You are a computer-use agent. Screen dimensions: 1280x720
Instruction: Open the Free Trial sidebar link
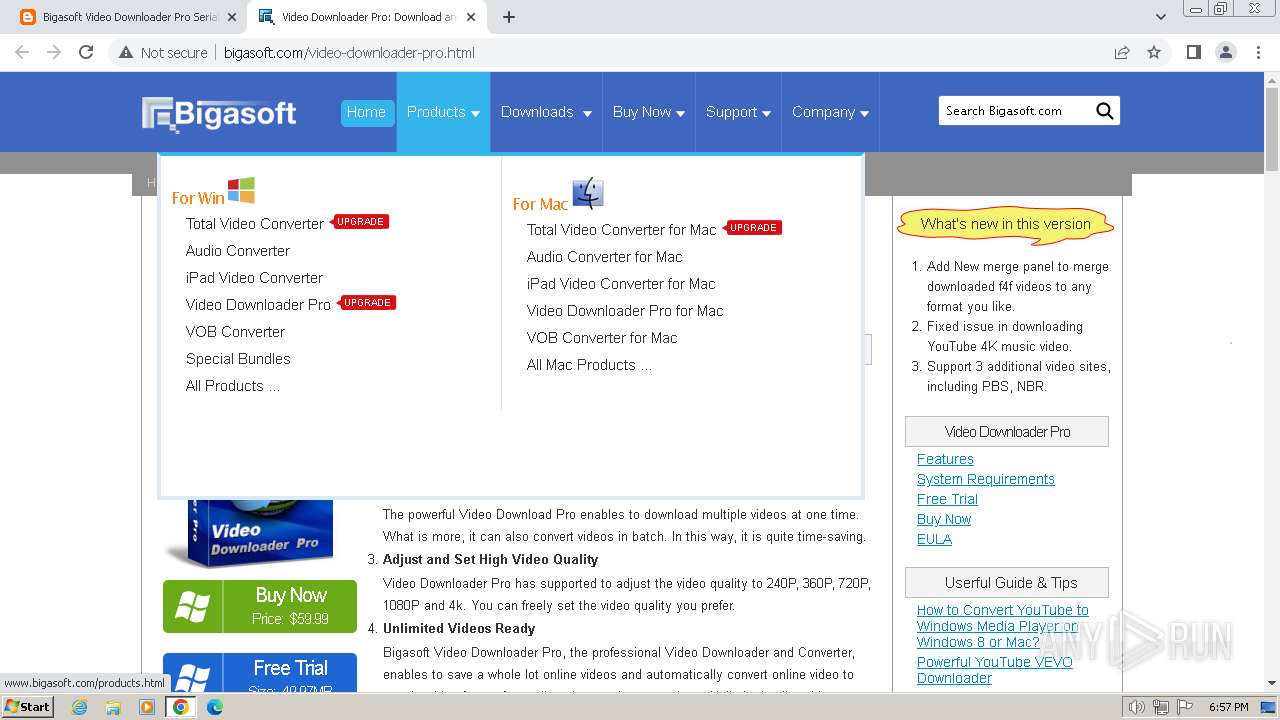pyautogui.click(x=947, y=499)
